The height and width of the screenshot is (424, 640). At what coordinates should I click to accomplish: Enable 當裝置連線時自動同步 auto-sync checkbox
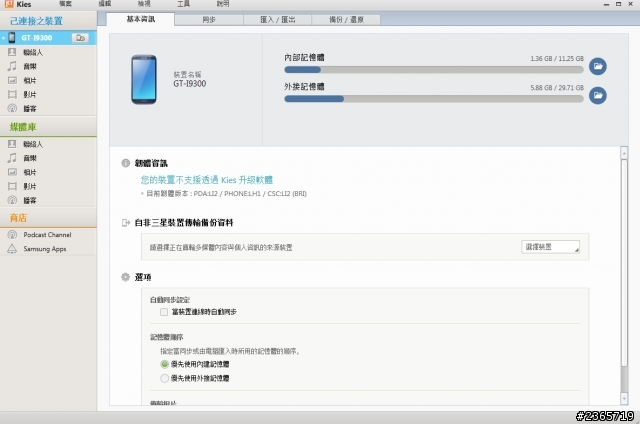point(164,312)
